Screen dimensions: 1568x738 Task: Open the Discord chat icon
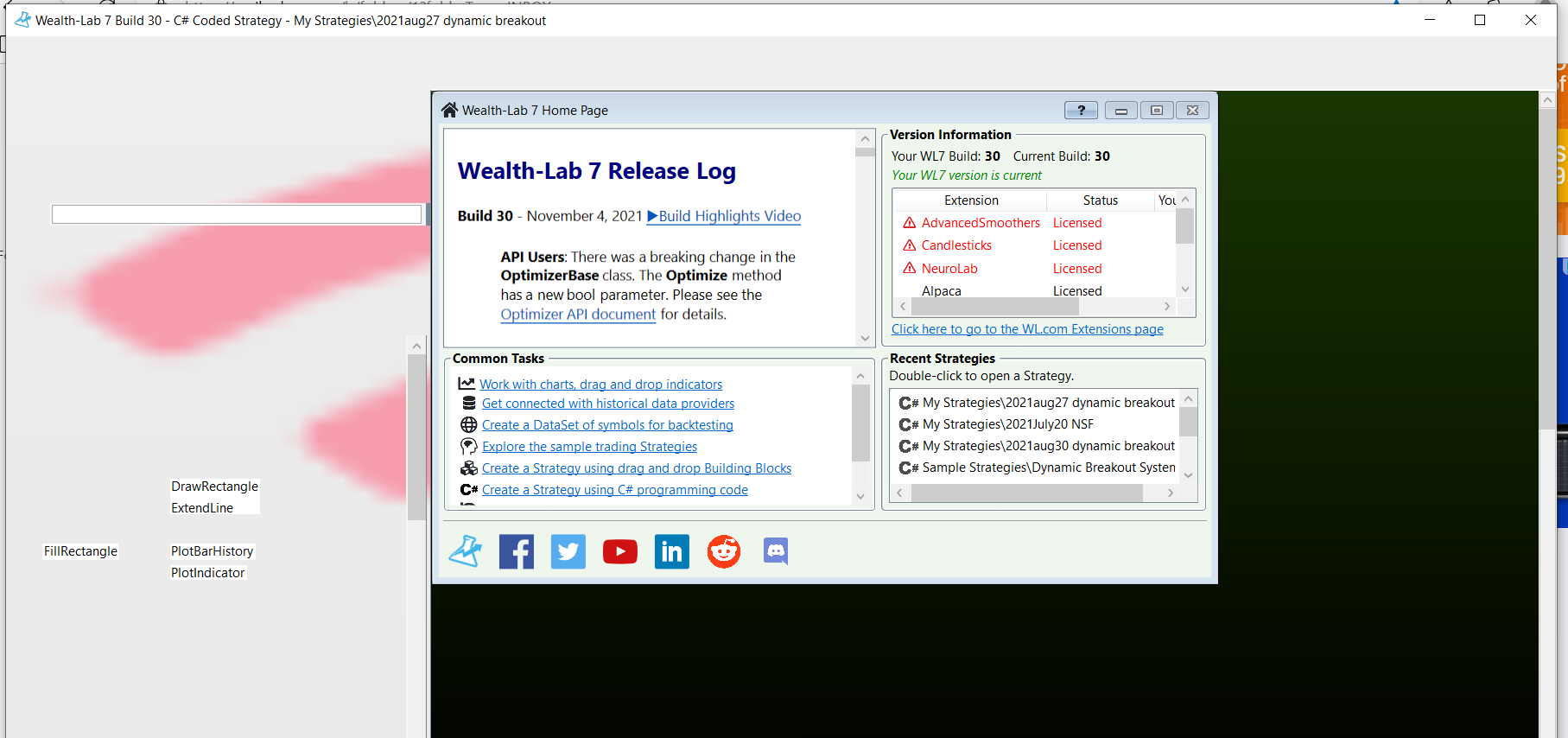point(776,550)
